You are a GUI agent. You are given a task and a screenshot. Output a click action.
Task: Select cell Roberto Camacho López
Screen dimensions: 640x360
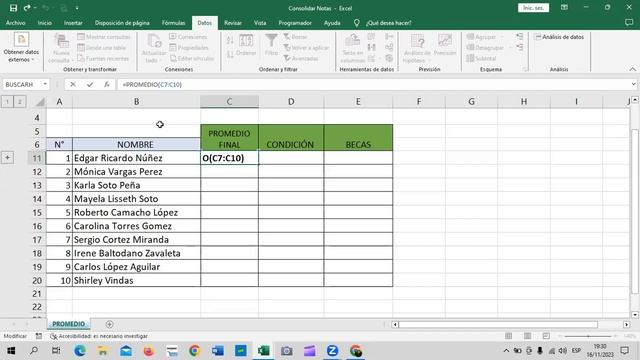(136, 212)
